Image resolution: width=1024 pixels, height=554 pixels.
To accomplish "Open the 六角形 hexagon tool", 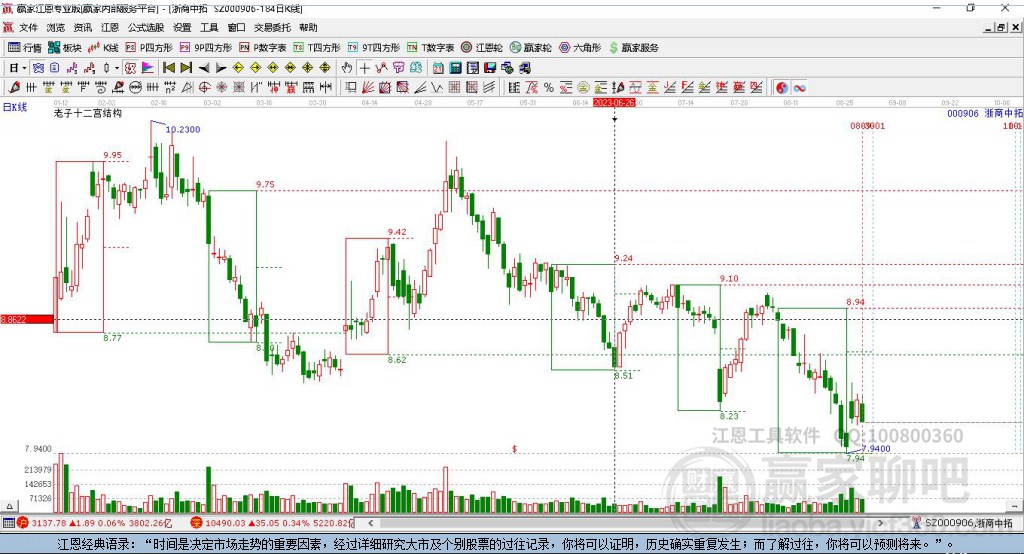I will pyautogui.click(x=580, y=48).
